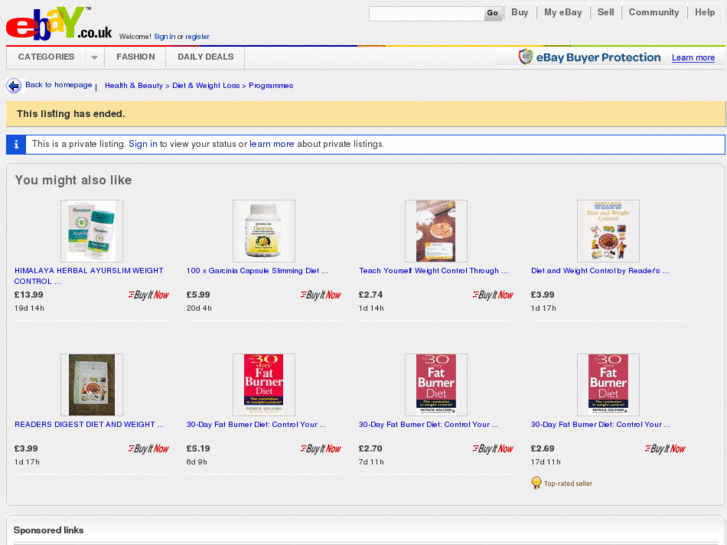This screenshot has width=727, height=545.
Task: Open READERS DIGEST DIET AND WEIGHT listing
Action: pos(89,425)
